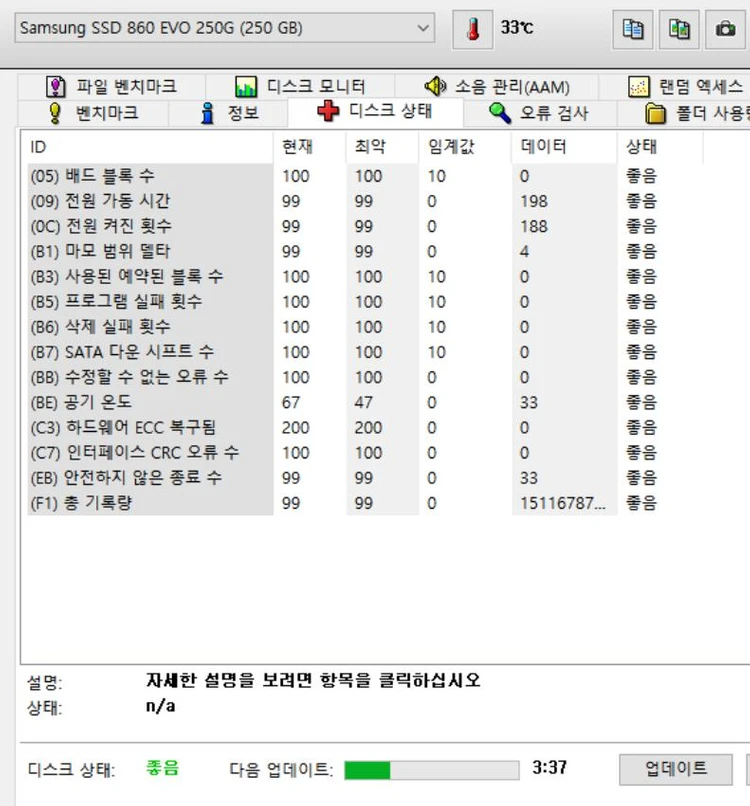Click the ID column header

[149, 147]
